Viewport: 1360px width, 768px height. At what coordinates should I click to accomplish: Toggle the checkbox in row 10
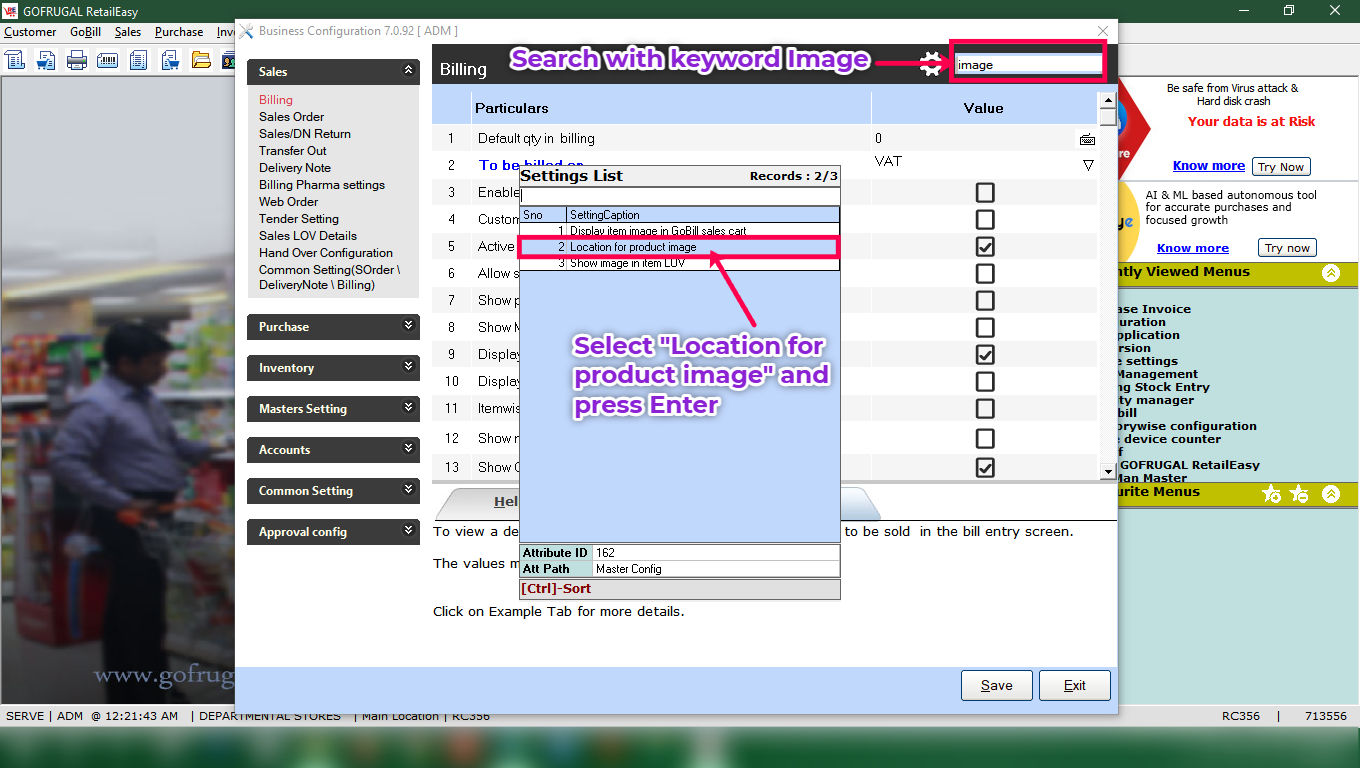(985, 381)
